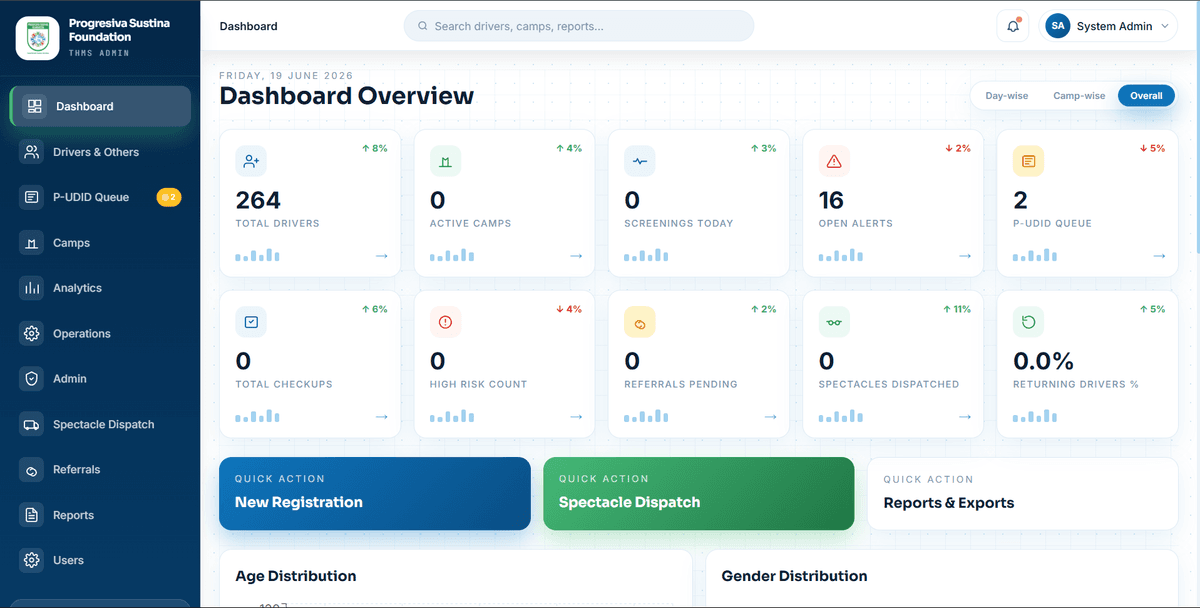Open Spectacle Dispatch quick action card
This screenshot has height=608, width=1200.
click(699, 493)
